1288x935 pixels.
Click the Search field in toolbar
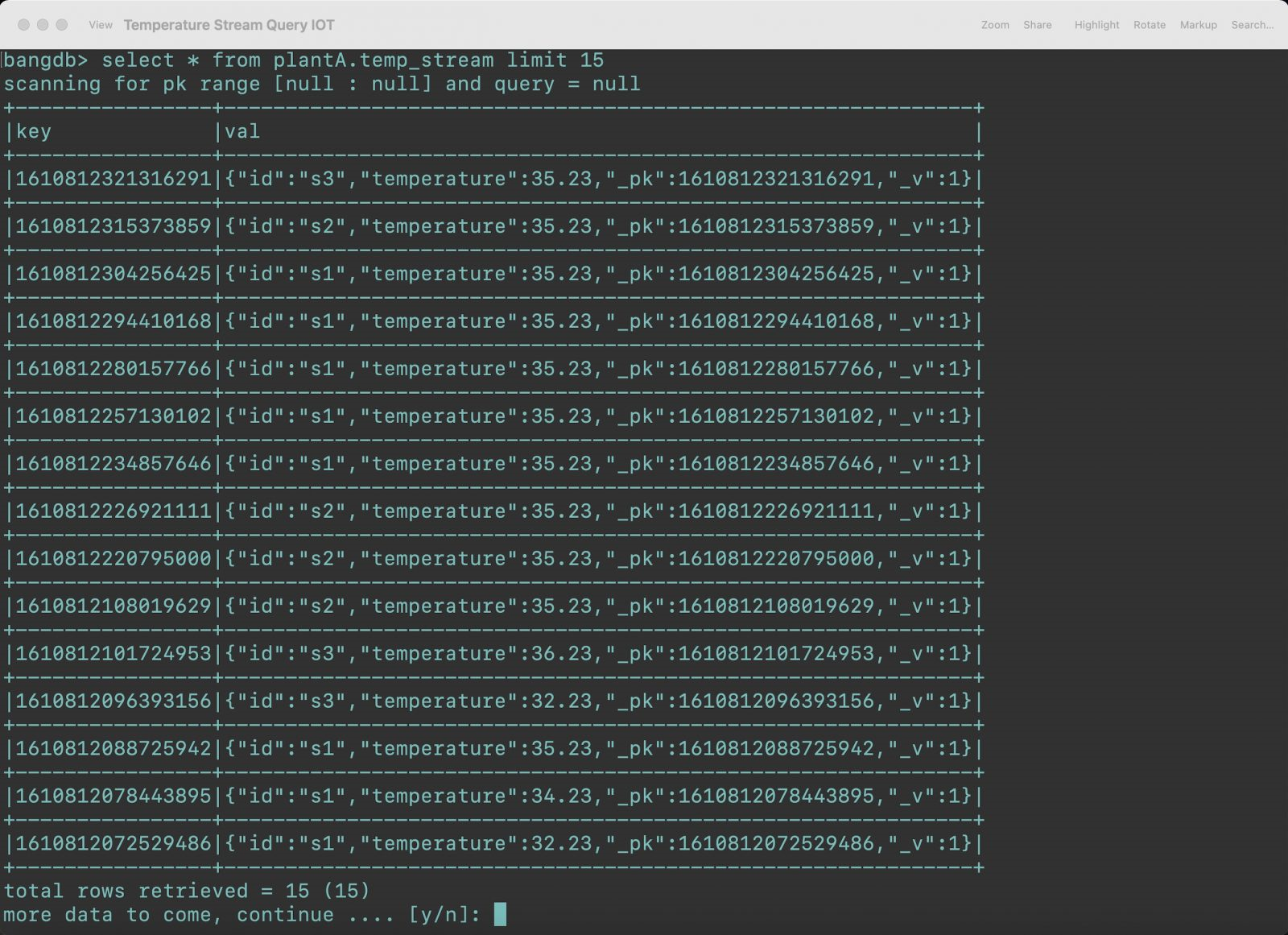tap(1253, 25)
